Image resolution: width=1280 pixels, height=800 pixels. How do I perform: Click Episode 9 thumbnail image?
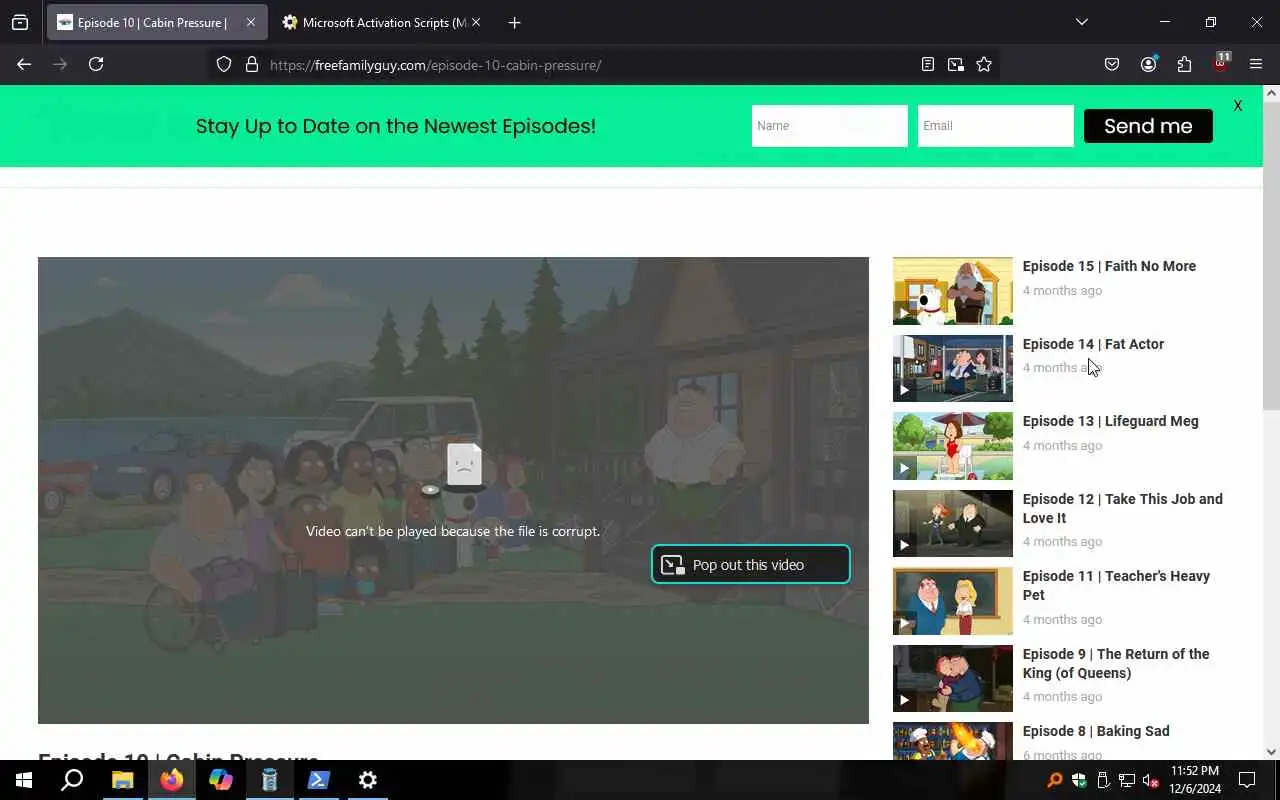pos(952,678)
